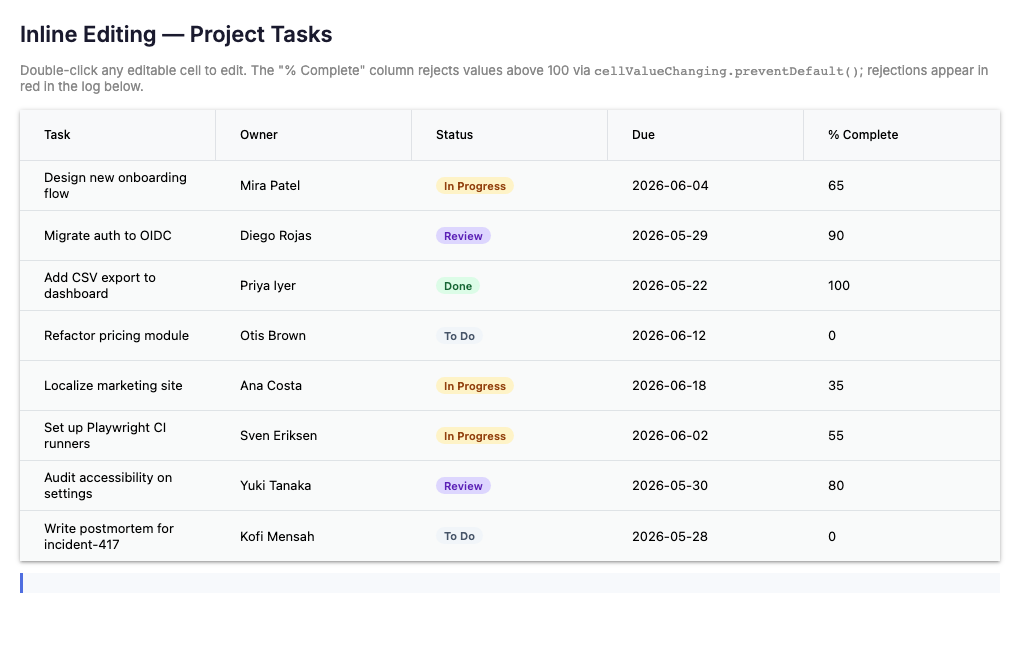The height and width of the screenshot is (650, 1020).
Task: Select 'Add CSV export to dashboard' cell
Action: [x=118, y=286]
